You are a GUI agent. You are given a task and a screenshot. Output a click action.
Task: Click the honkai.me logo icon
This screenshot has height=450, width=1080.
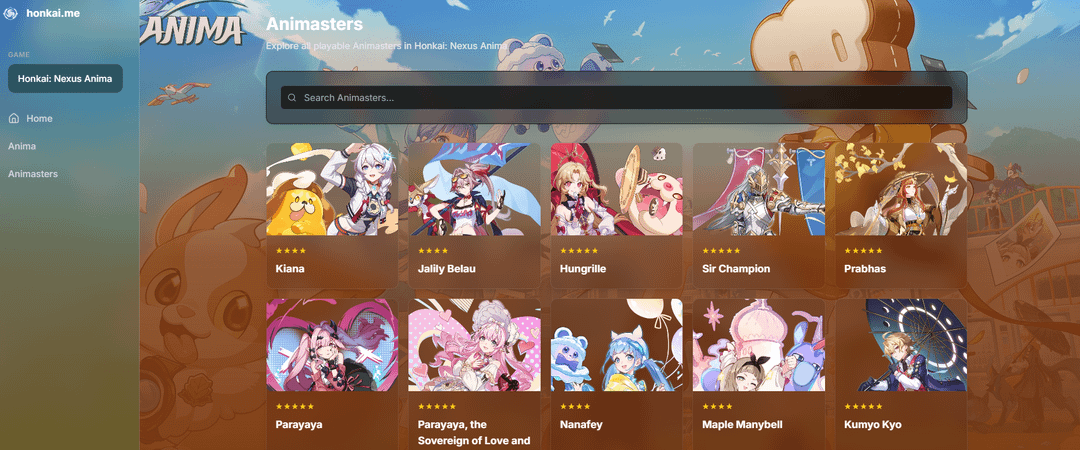(x=10, y=13)
